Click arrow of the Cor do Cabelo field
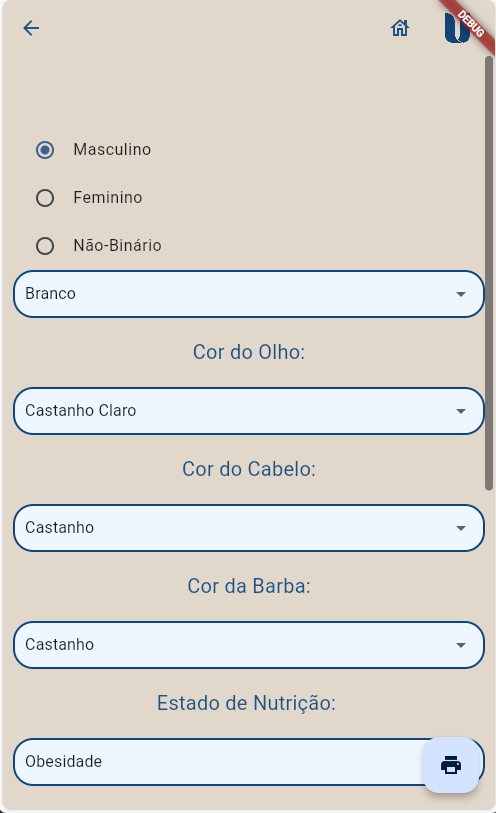The height and width of the screenshot is (813, 496). tap(461, 528)
